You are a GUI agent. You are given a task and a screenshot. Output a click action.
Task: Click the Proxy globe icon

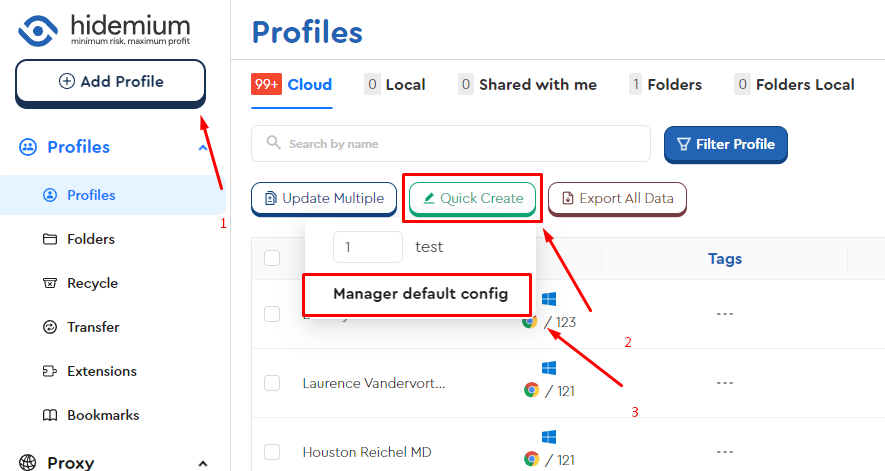[28, 463]
